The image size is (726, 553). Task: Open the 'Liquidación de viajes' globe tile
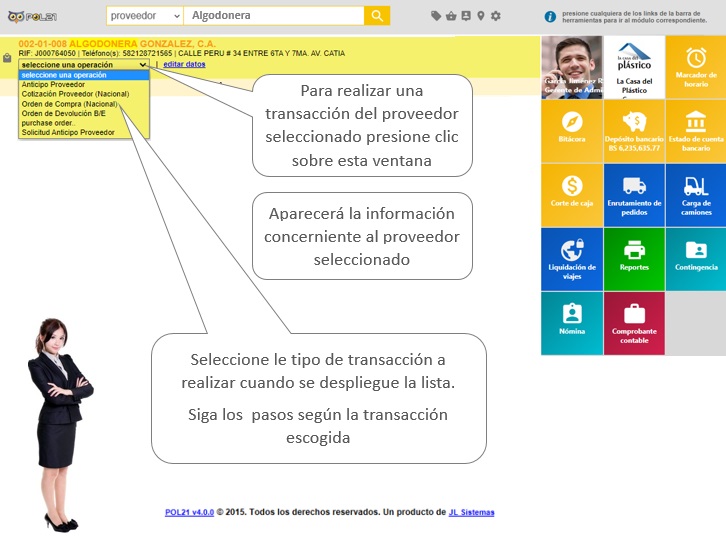pyautogui.click(x=572, y=259)
